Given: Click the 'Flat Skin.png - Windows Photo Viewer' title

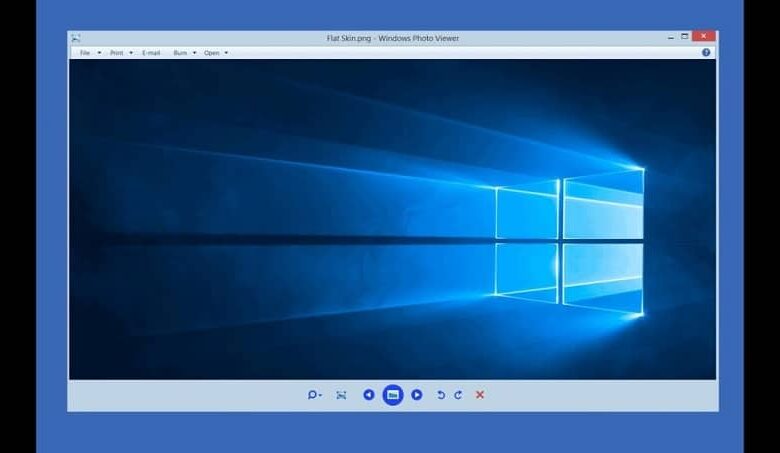Looking at the screenshot, I should (x=392, y=38).
